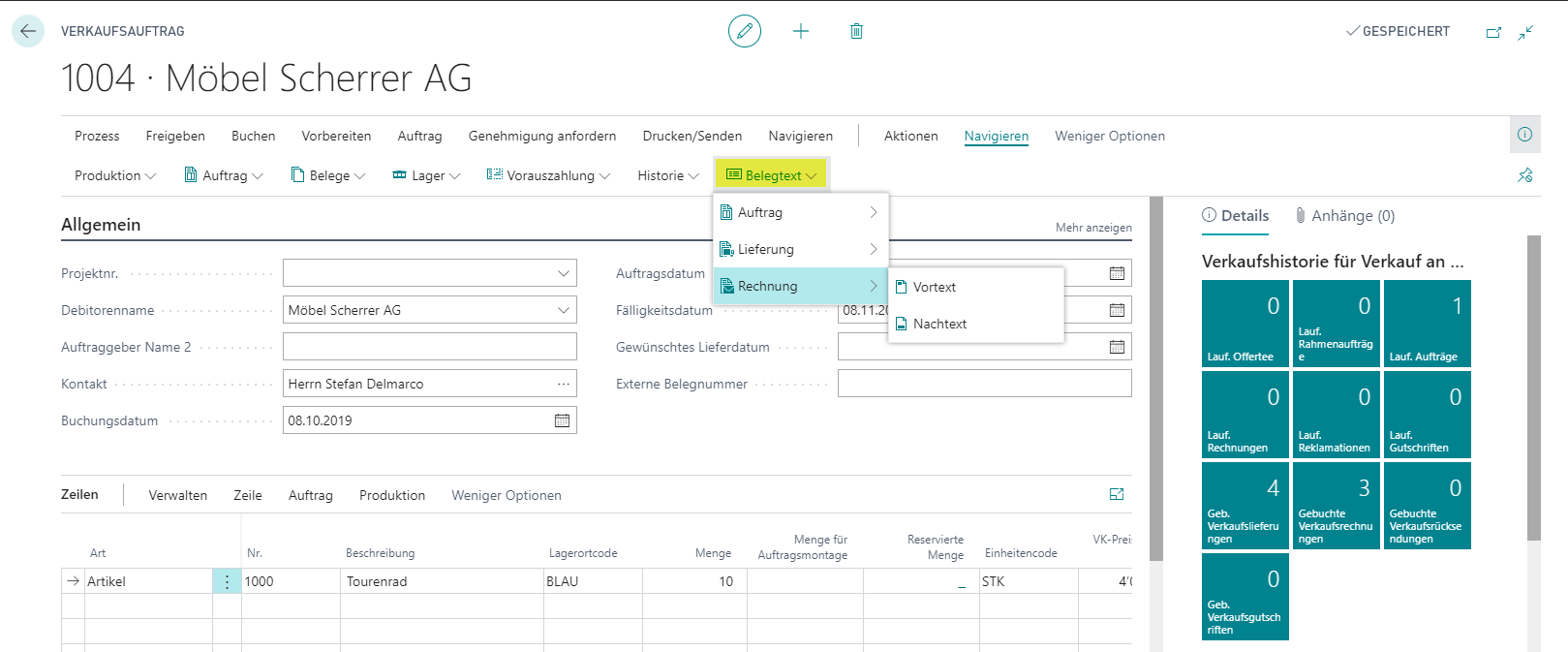Click Weniger Optionen in top action bar
Screen dimensions: 1568x652
1110,136
